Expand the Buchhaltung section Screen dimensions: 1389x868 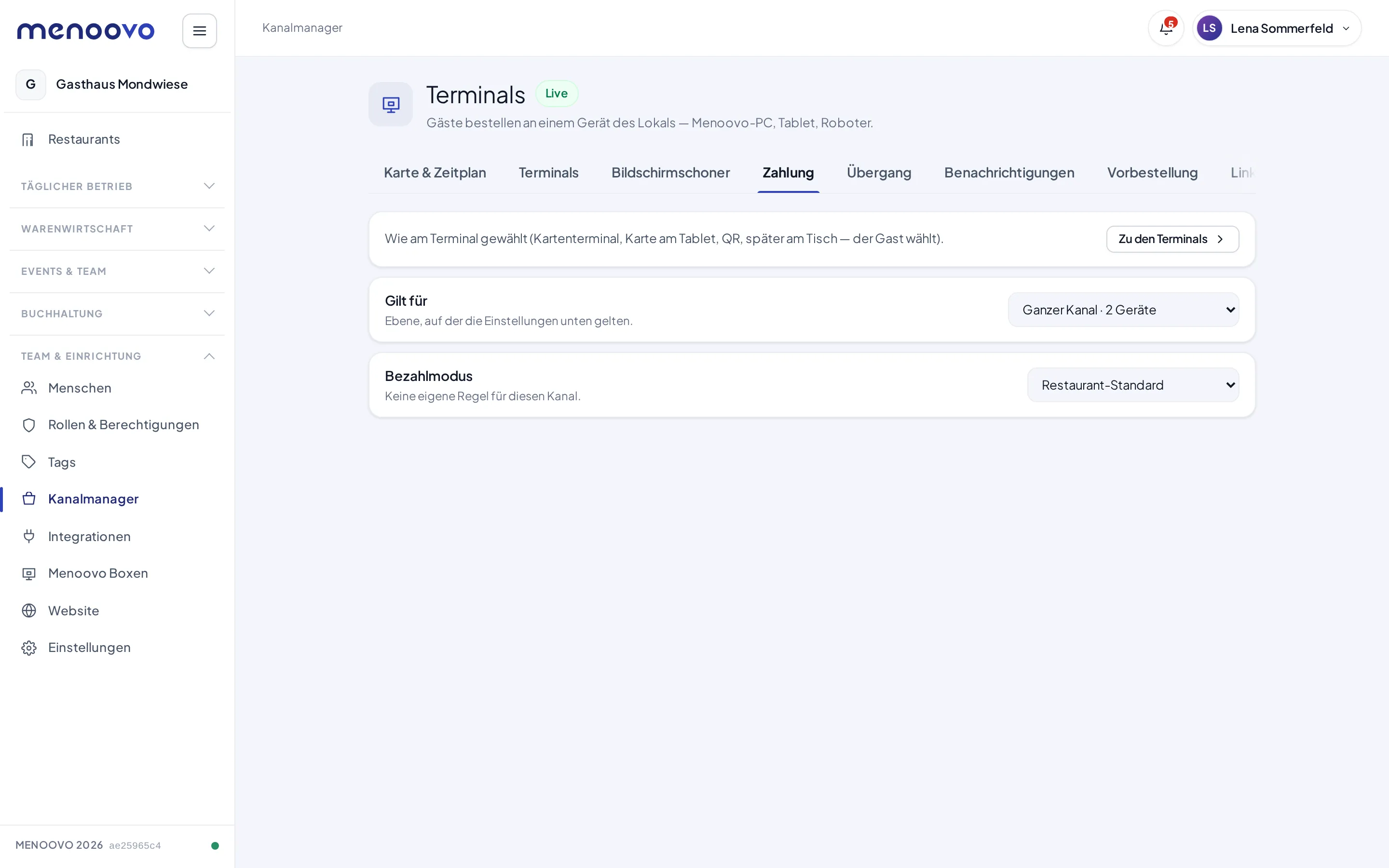117,313
